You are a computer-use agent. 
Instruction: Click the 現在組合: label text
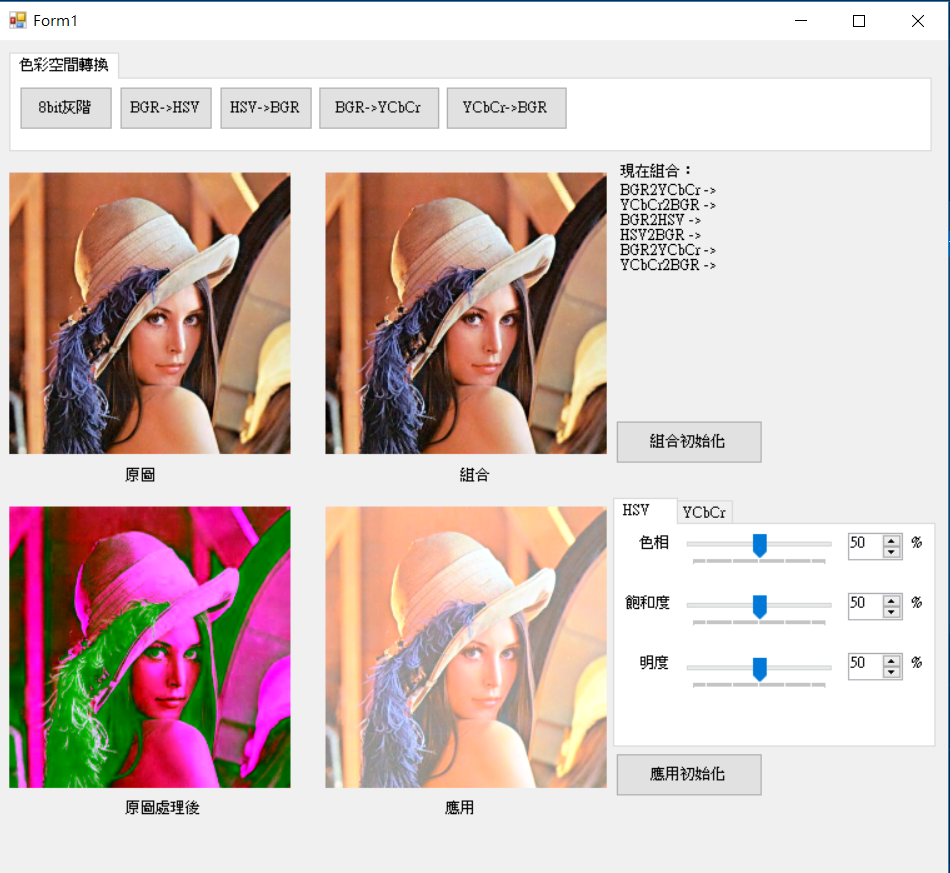point(656,171)
